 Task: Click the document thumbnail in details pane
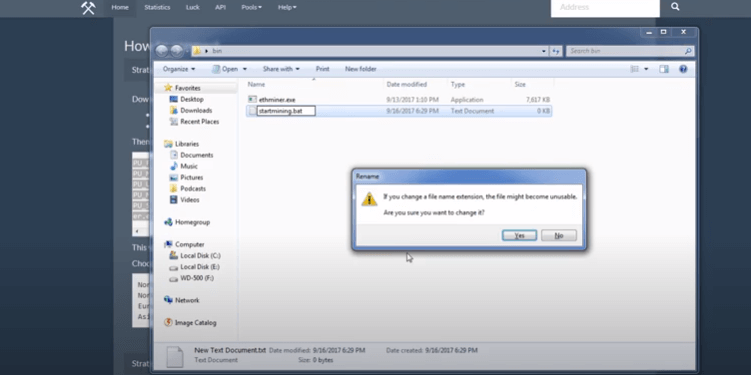tap(175, 356)
